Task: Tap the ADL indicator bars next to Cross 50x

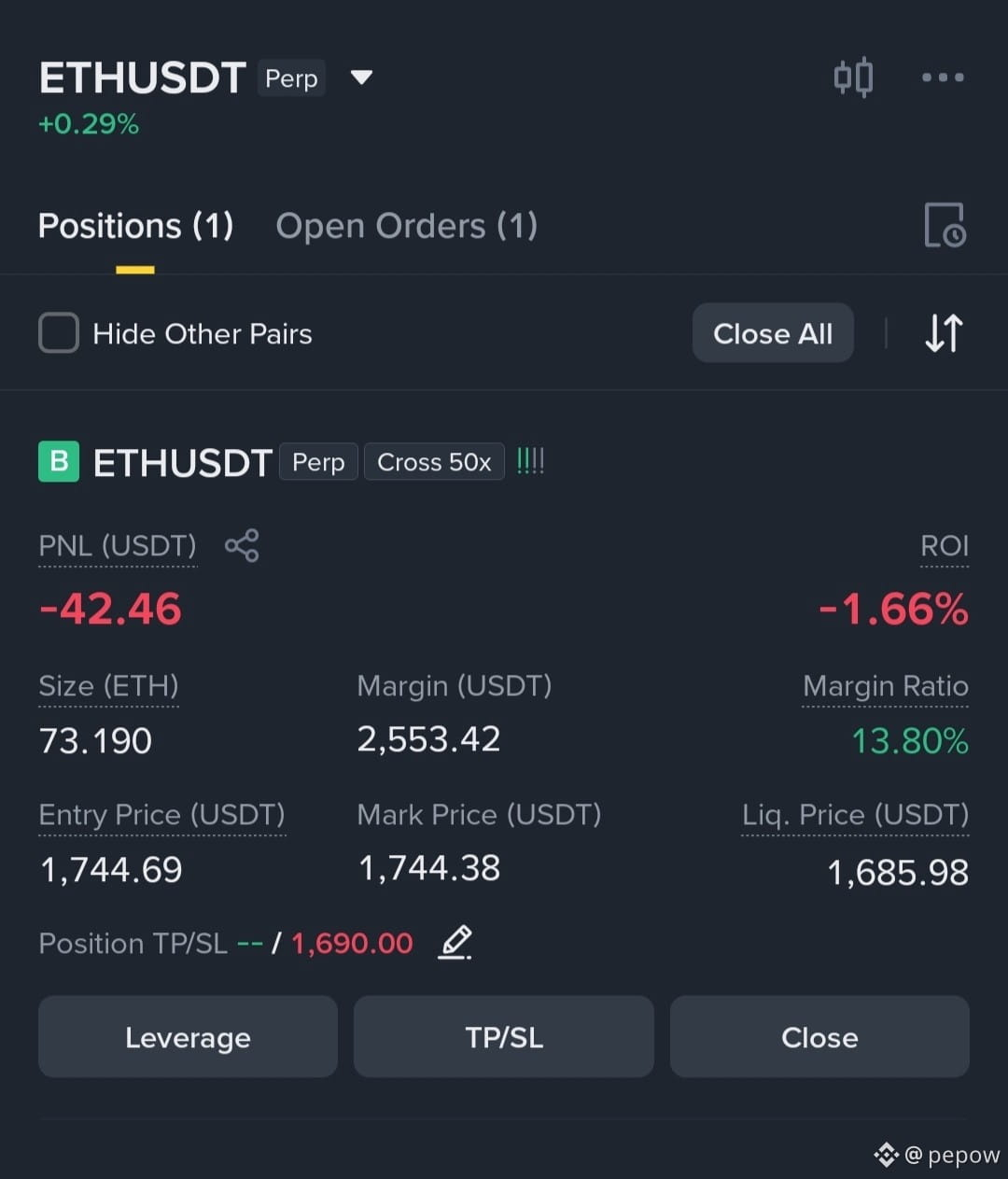Action: 530,461
